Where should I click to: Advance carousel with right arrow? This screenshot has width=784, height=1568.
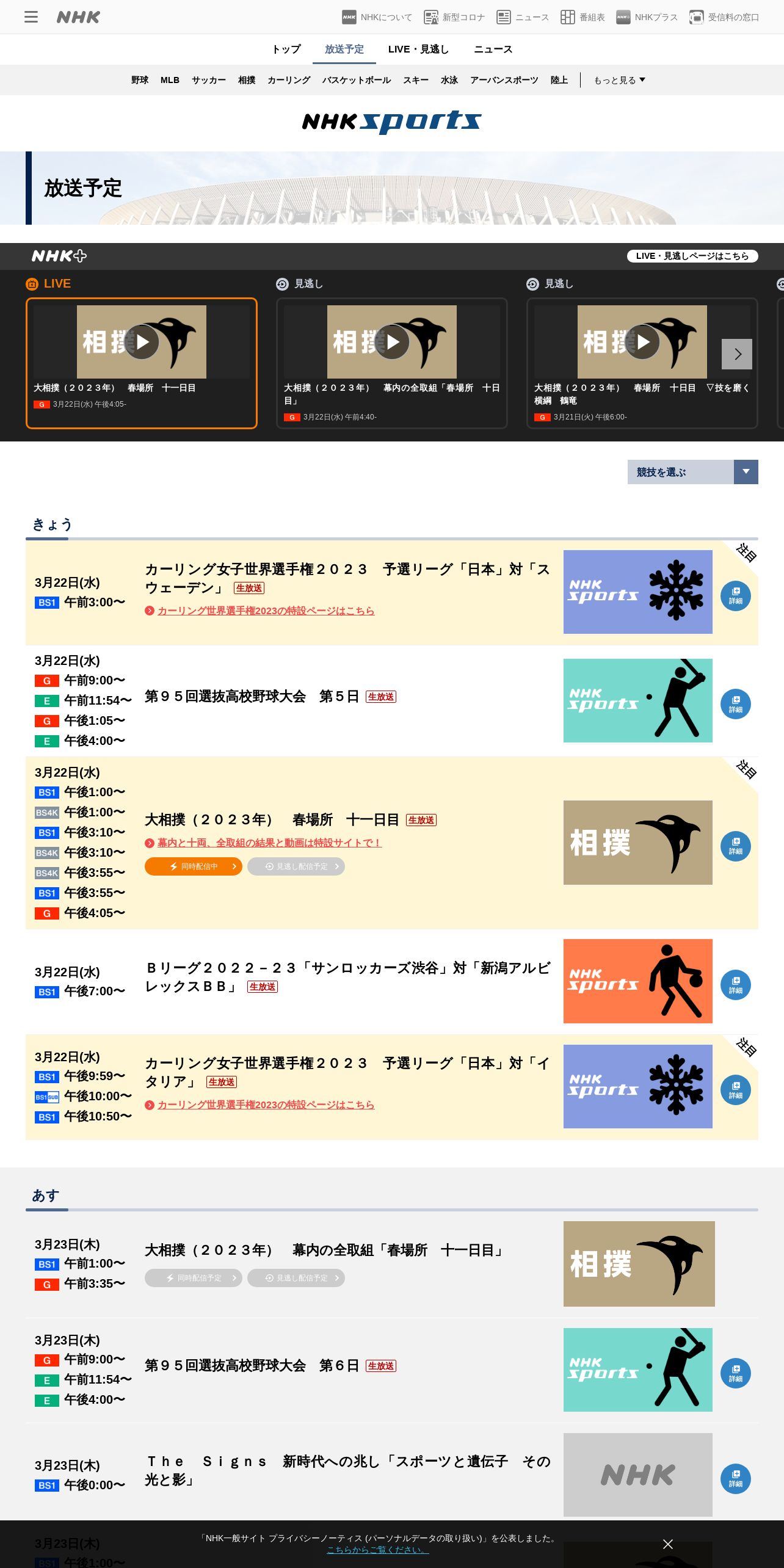[737, 354]
